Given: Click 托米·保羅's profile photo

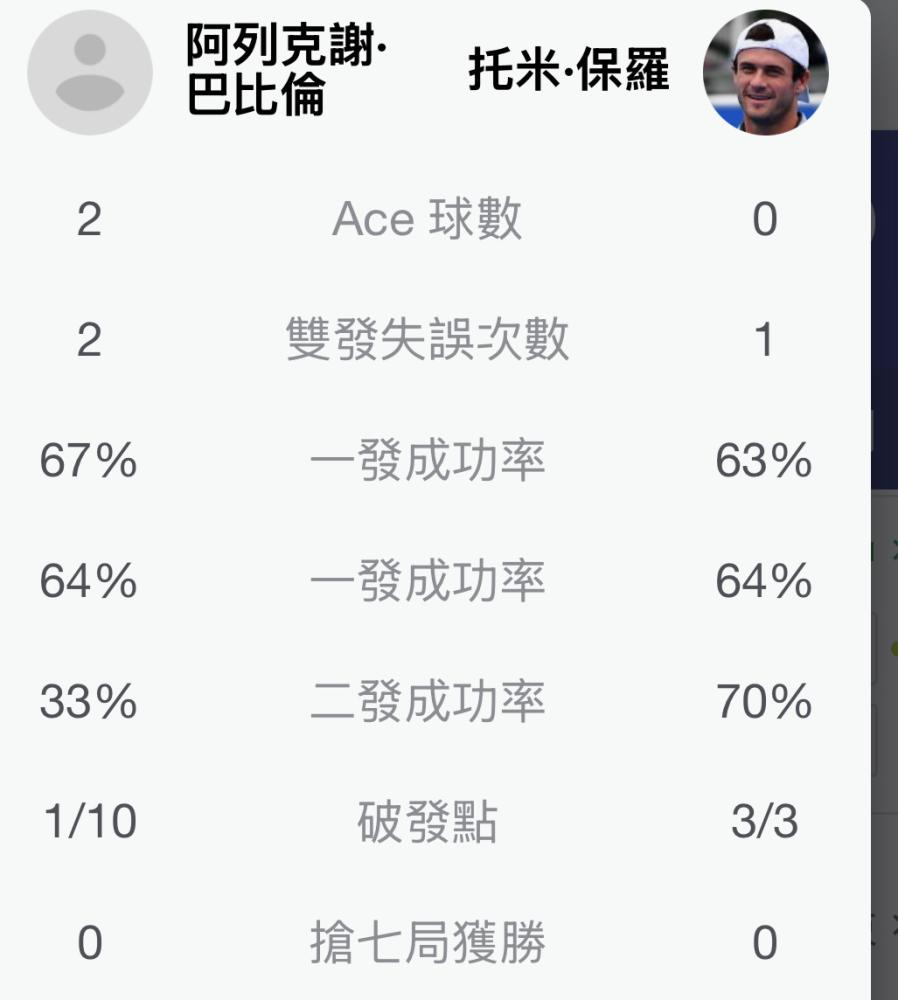Looking at the screenshot, I should (765, 72).
